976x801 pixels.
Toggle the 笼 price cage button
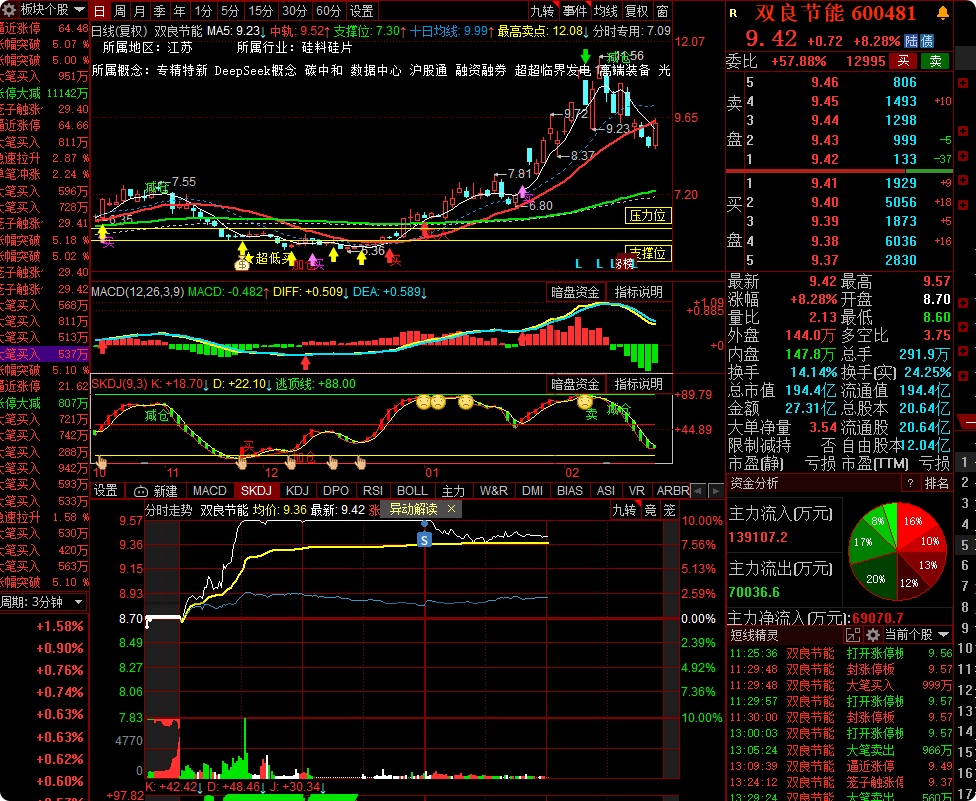point(669,510)
